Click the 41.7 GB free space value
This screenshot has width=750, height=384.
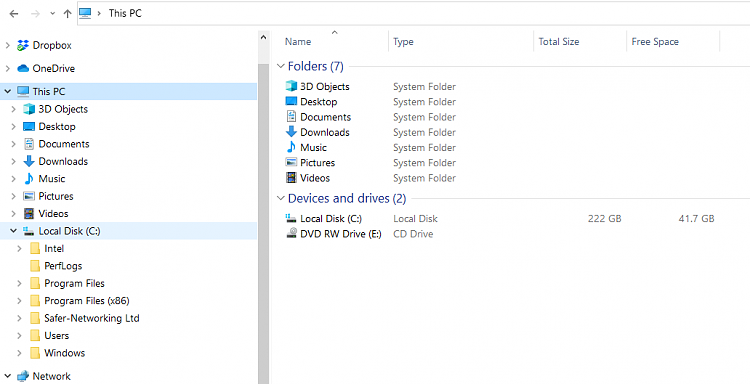pos(696,219)
